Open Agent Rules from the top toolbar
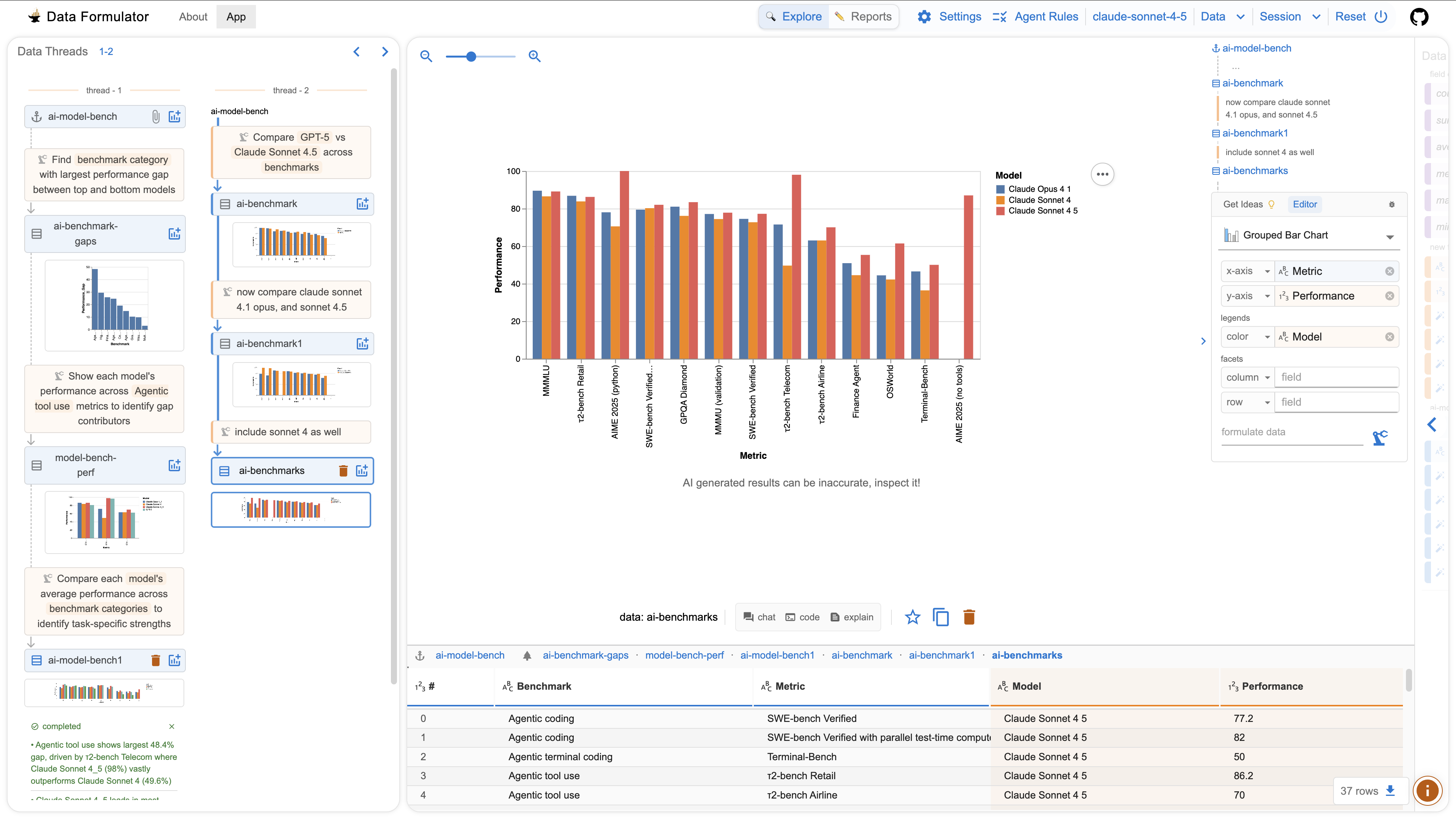 (x=1046, y=16)
